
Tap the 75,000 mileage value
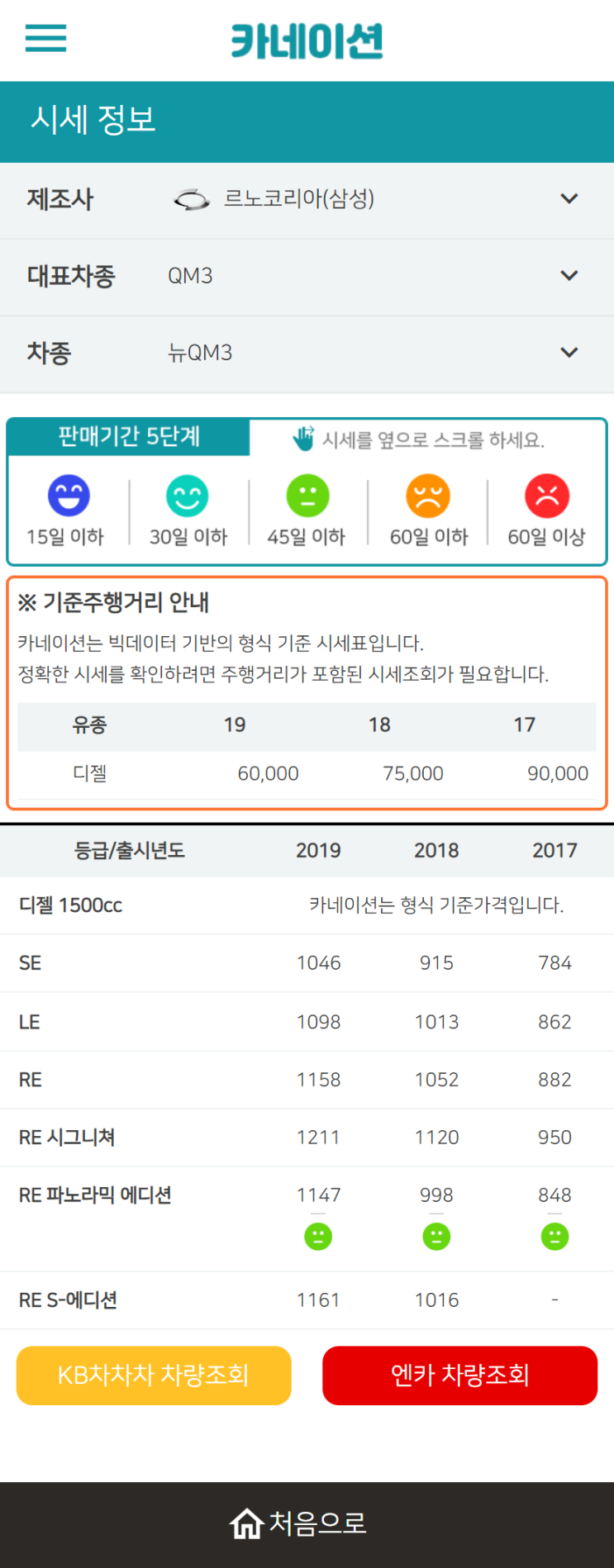click(412, 774)
